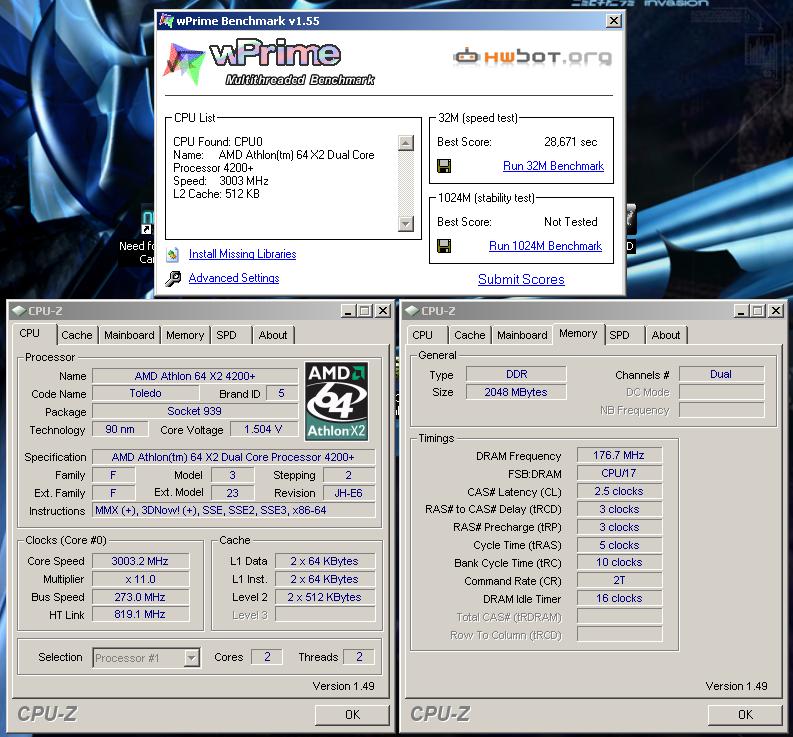This screenshot has width=793, height=737.
Task: Close the wPrime Benchmark window
Action: point(613,21)
